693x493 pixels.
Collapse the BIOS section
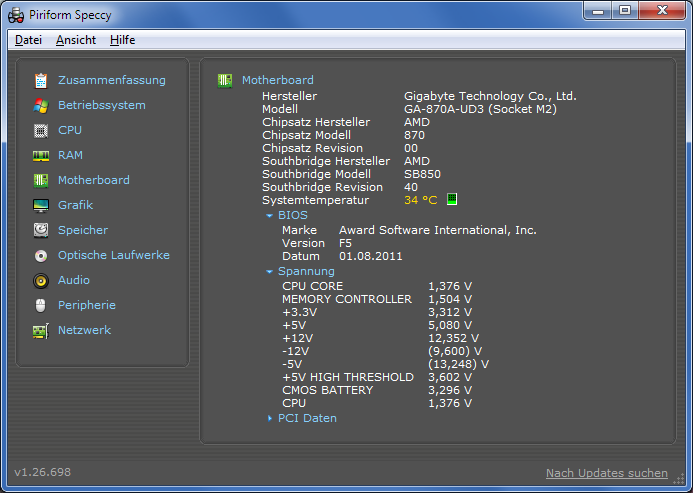pos(269,216)
